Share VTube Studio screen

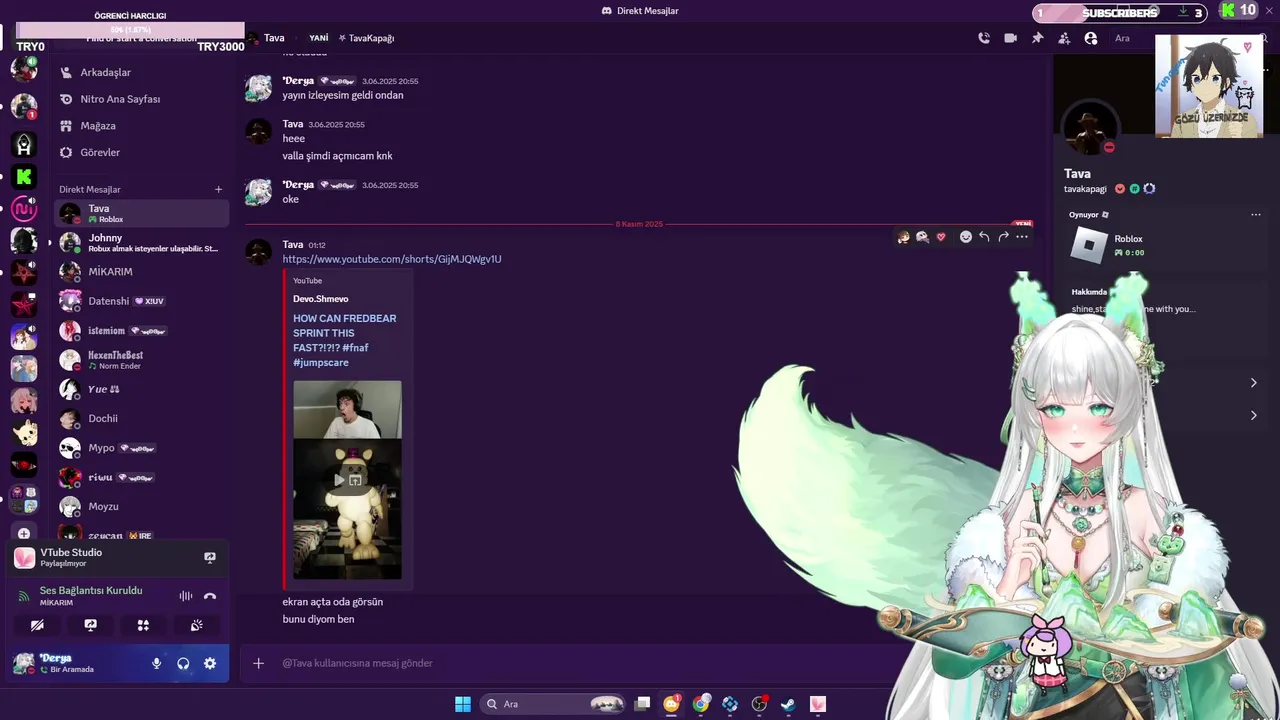[x=210, y=557]
